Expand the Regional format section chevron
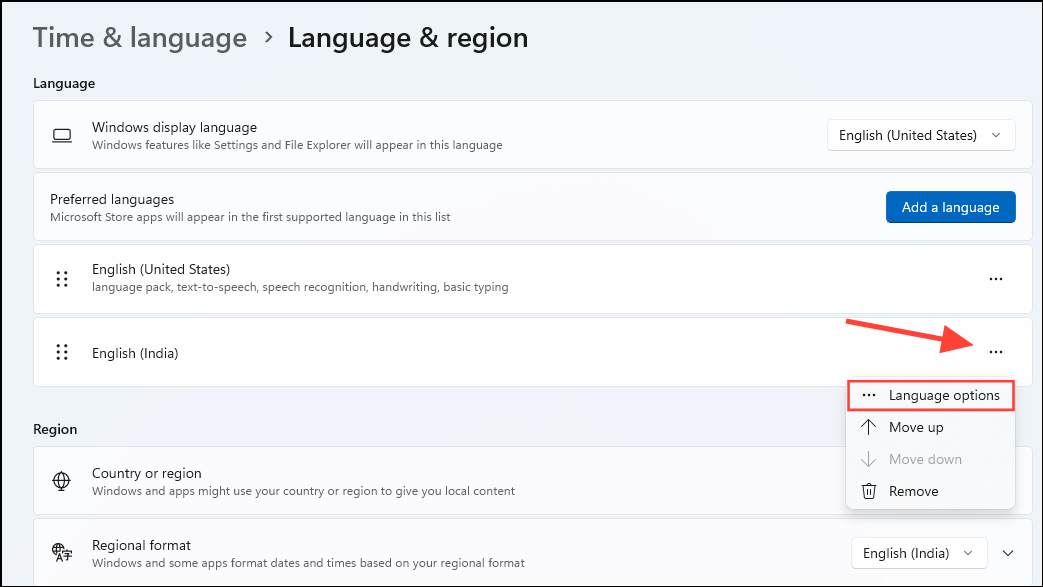 pos(1008,553)
